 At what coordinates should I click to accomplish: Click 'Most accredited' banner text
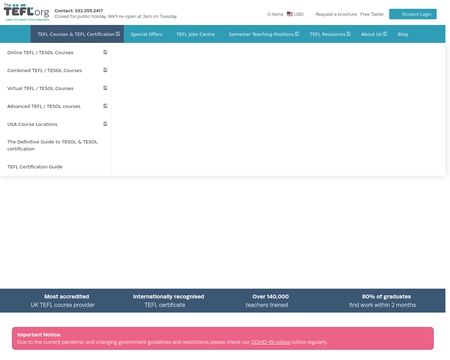(x=67, y=296)
